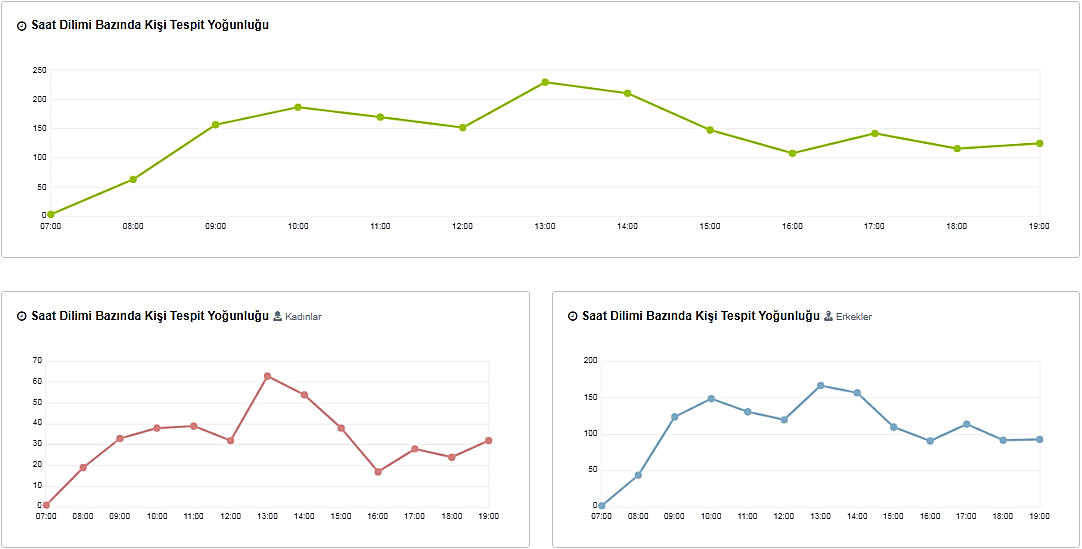
Task: Select the 13:00 peak point on the green chart
Action: (545, 82)
